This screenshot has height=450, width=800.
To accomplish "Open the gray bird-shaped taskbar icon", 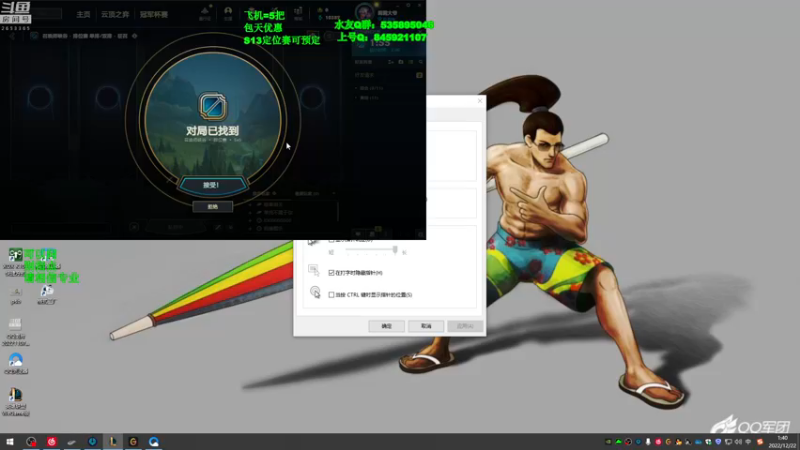I will coord(72,441).
